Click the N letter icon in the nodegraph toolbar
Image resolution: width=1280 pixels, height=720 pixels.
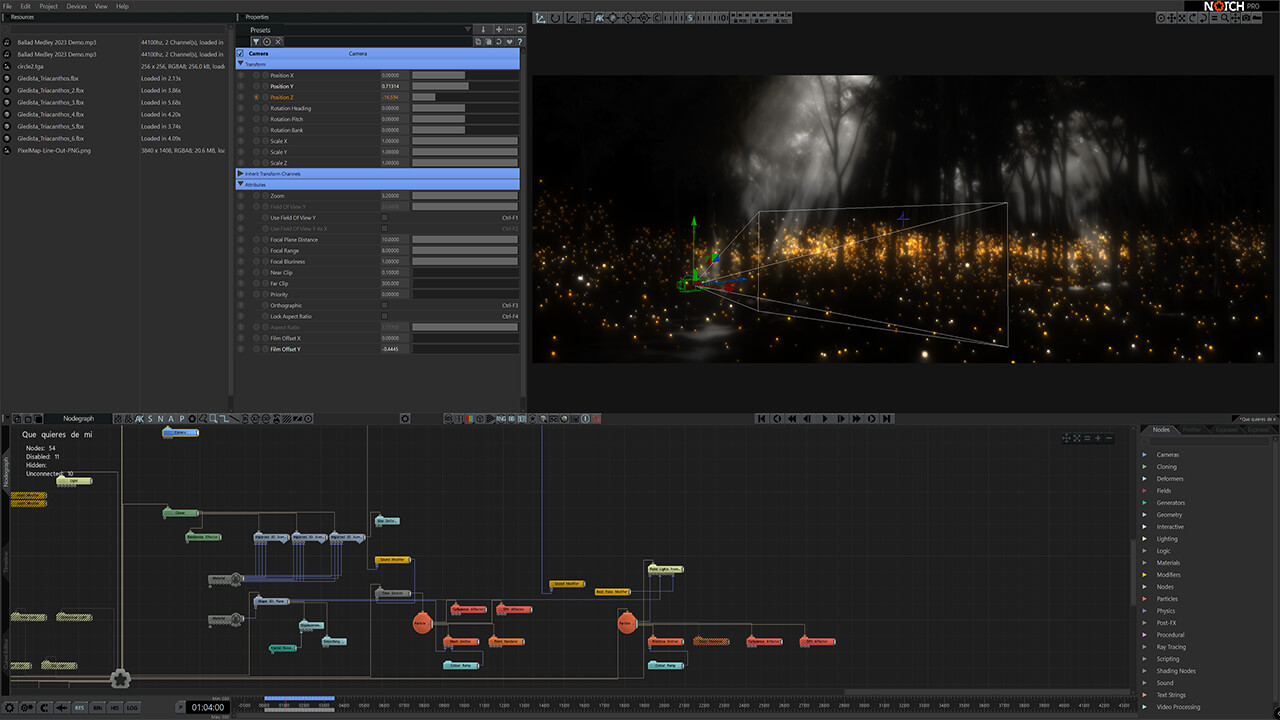pyautogui.click(x=160, y=419)
